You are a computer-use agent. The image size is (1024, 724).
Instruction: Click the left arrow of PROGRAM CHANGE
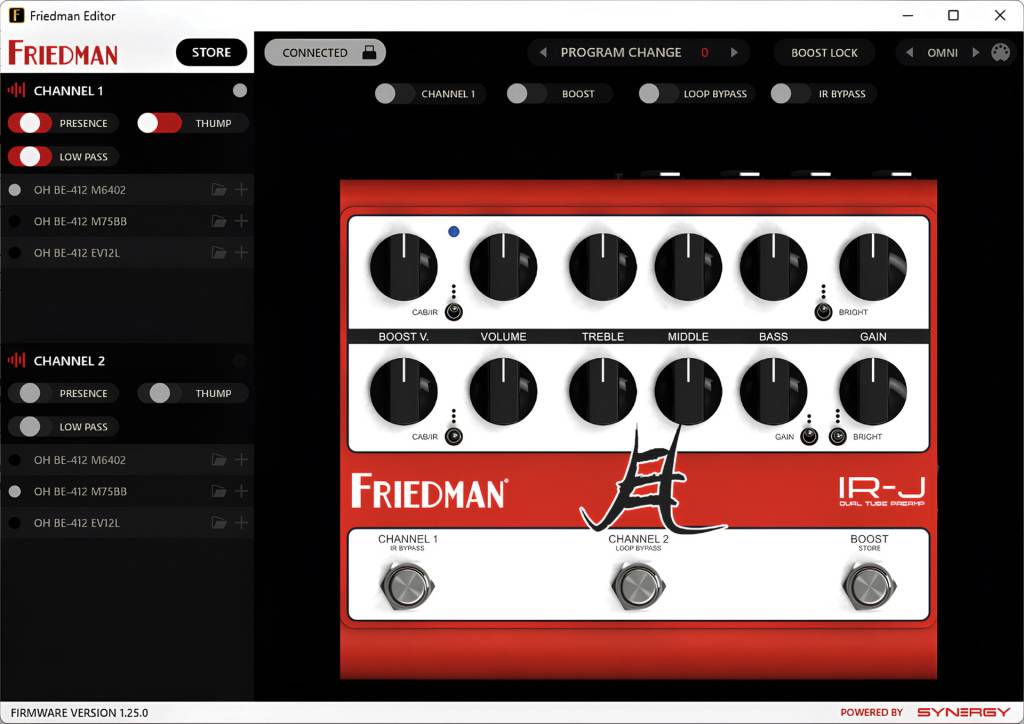[x=541, y=52]
